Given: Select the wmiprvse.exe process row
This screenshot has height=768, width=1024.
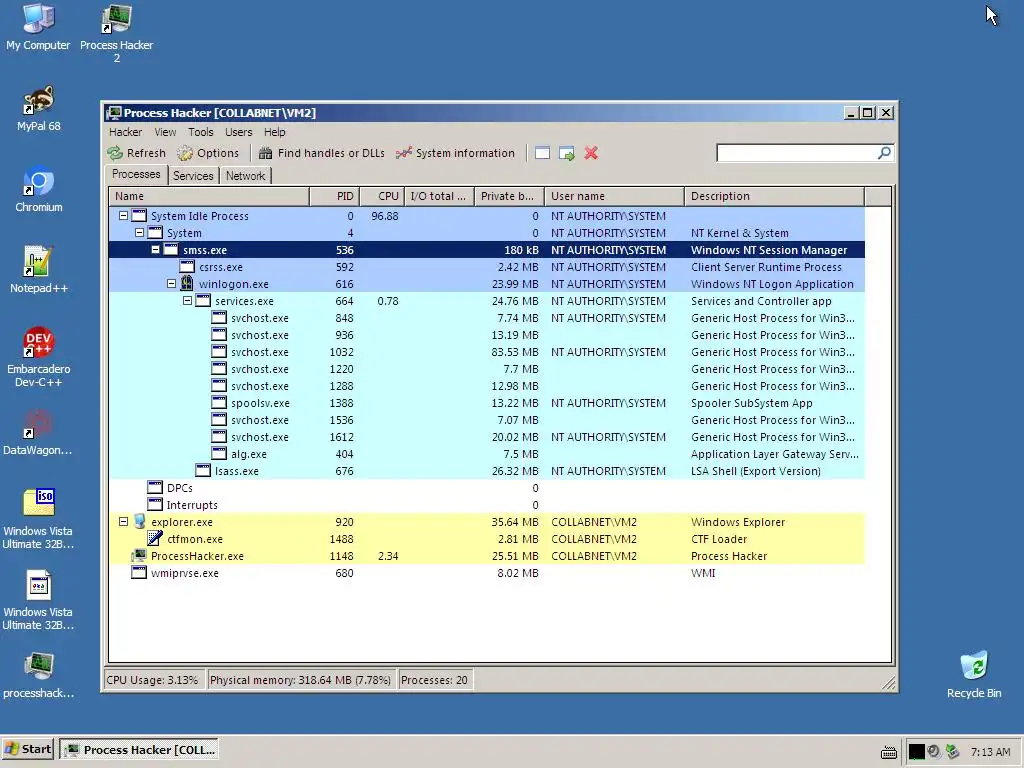Looking at the screenshot, I should (487, 573).
